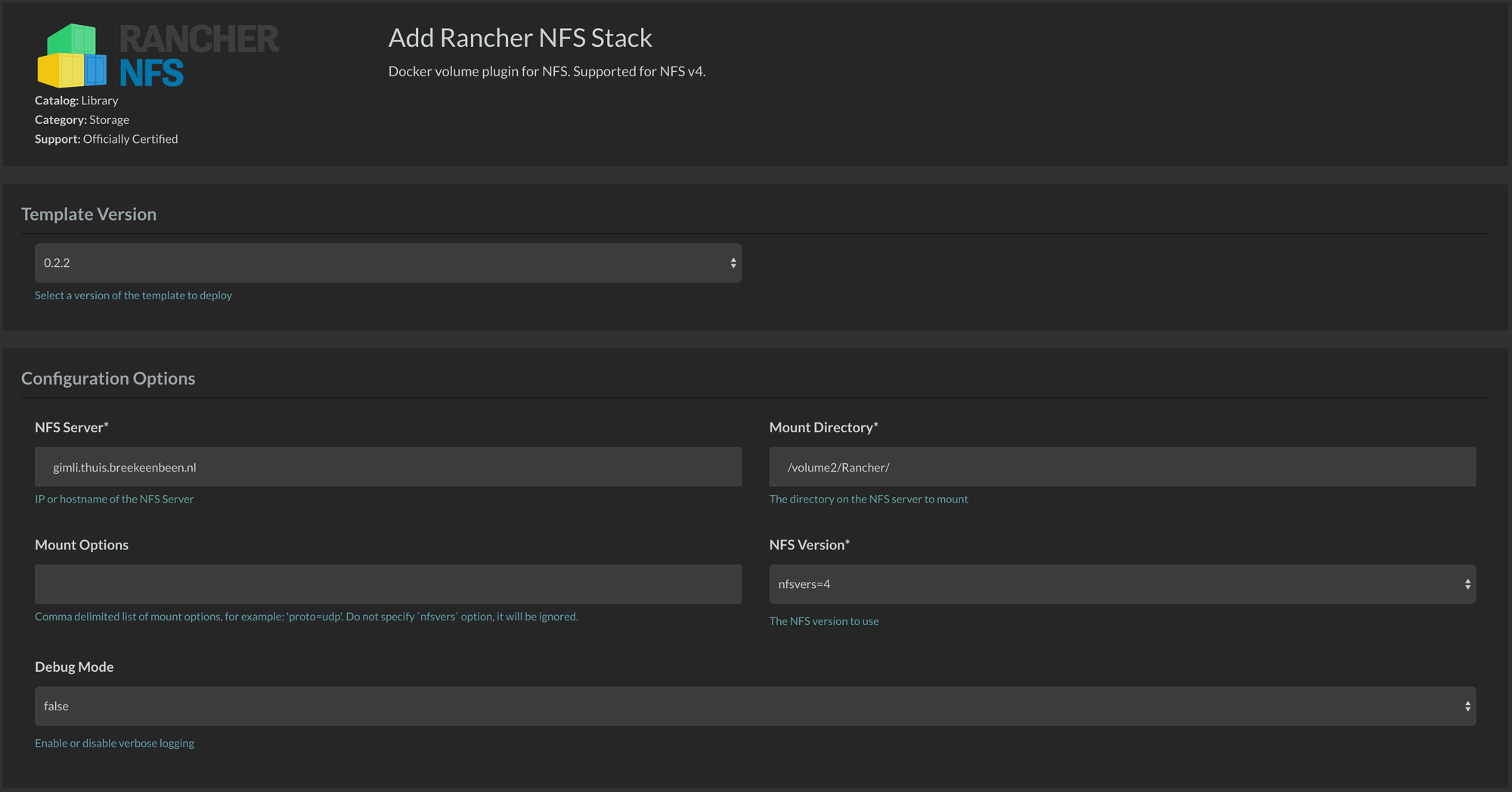Click the 'Category: Storage' text

click(82, 120)
